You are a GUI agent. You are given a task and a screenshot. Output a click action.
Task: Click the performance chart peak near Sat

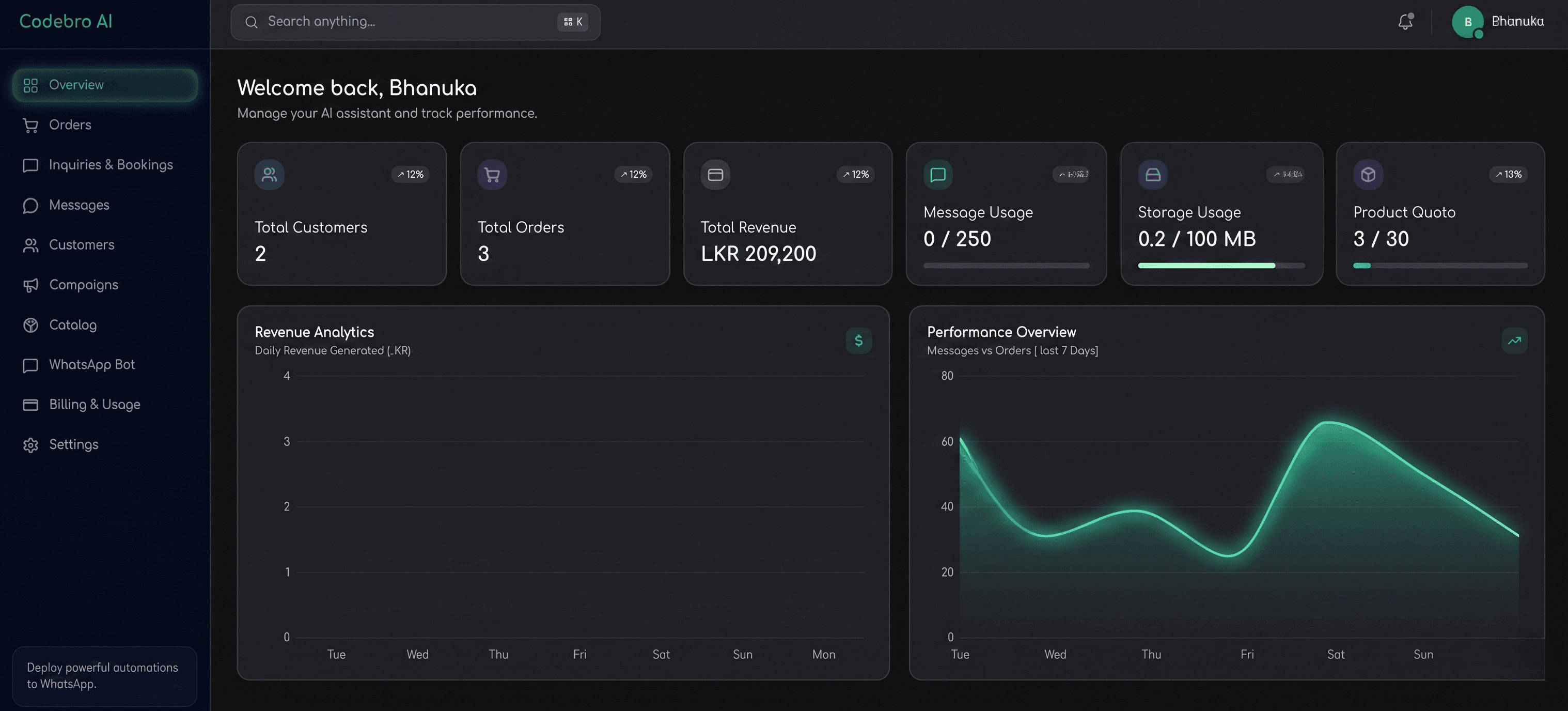tap(1327, 423)
